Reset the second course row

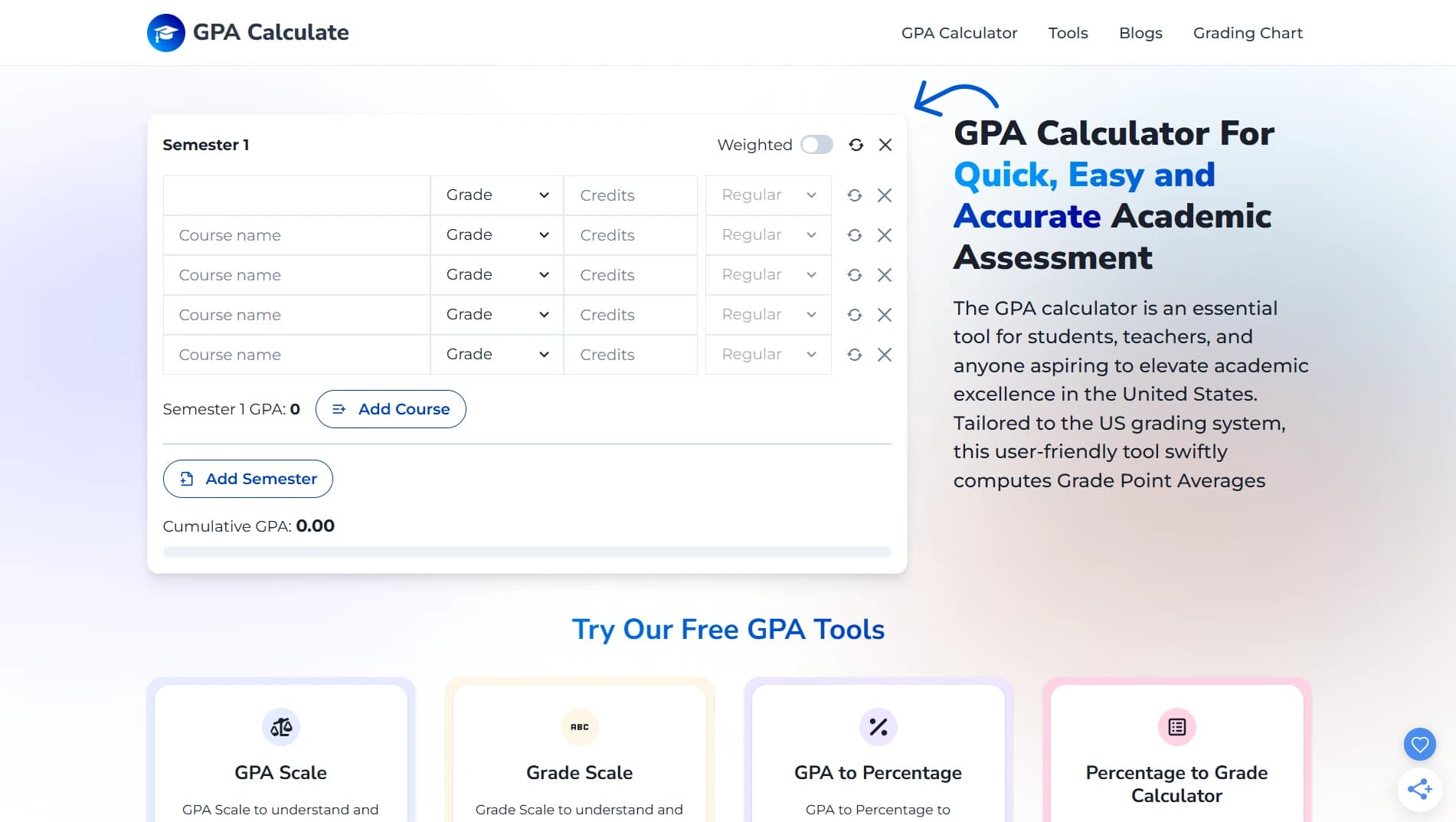click(x=855, y=235)
